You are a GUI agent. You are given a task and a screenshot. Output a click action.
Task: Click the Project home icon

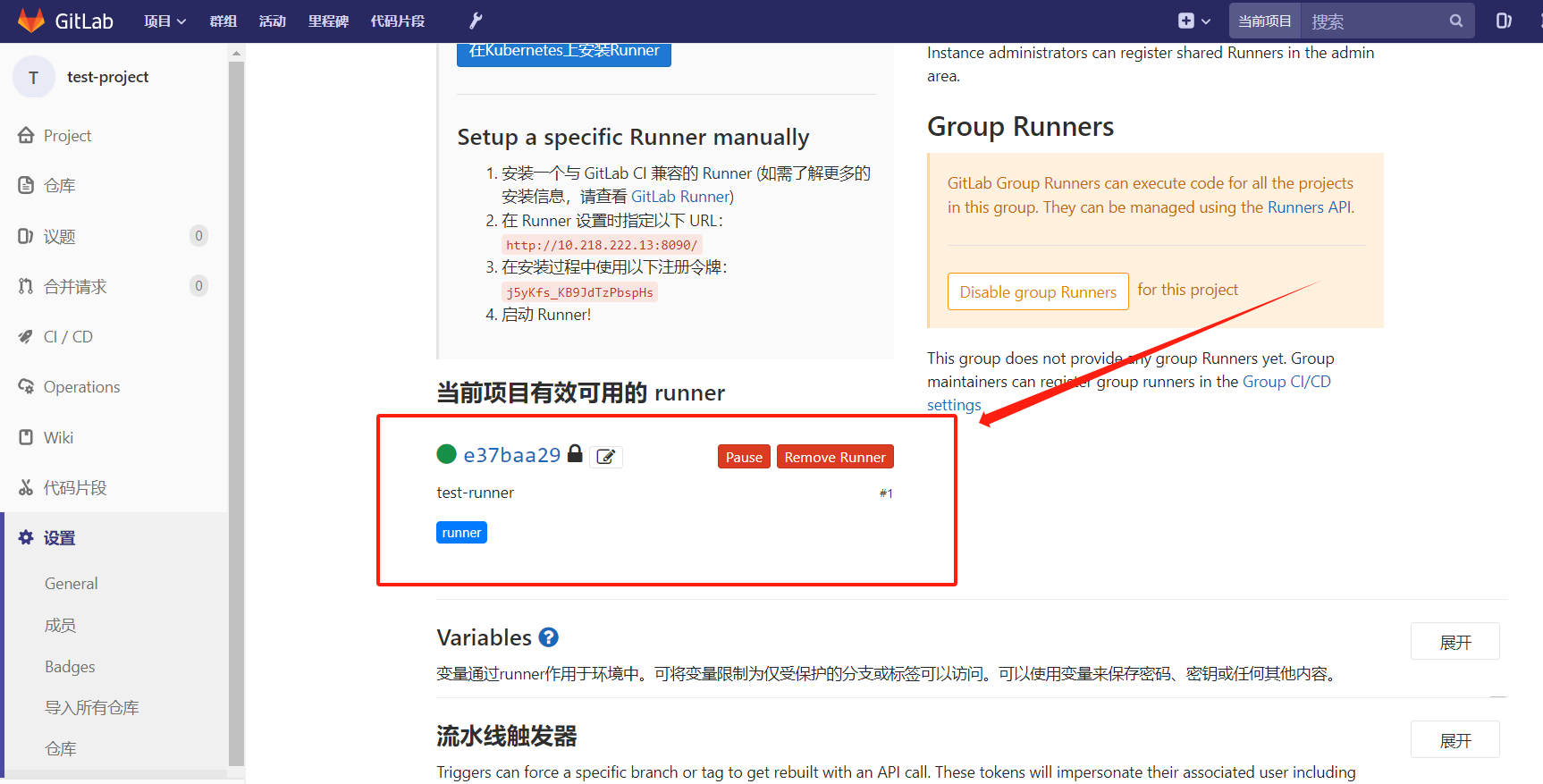pos(26,135)
